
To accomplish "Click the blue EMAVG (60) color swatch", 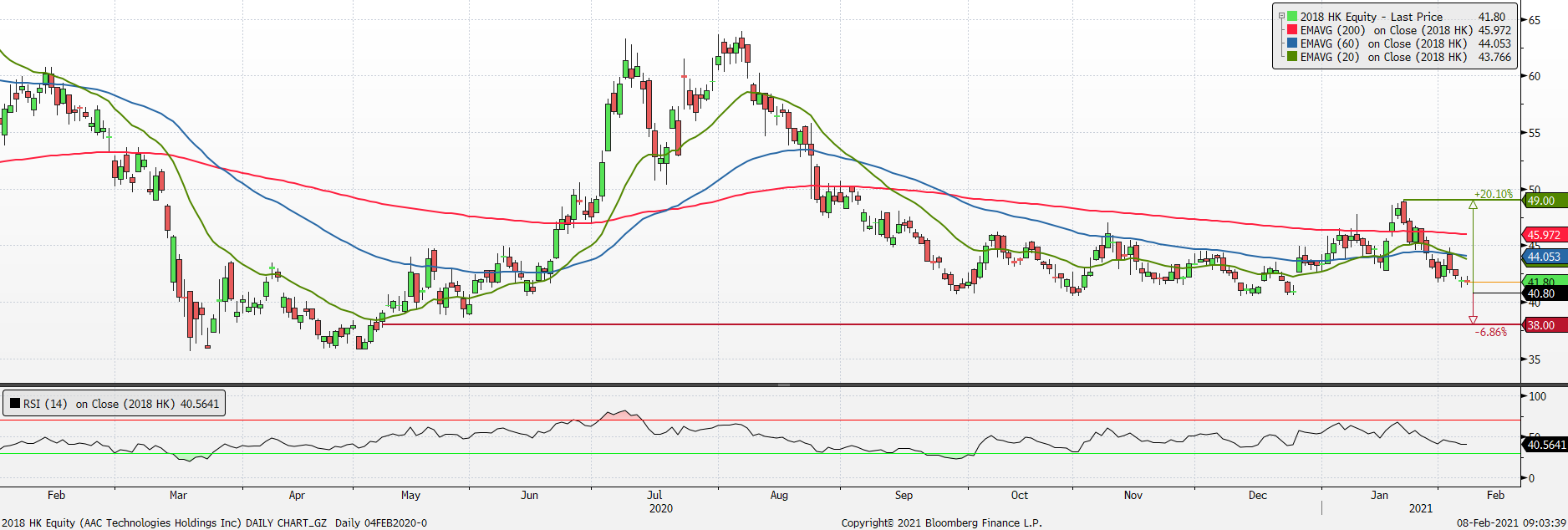I will (x=1292, y=43).
